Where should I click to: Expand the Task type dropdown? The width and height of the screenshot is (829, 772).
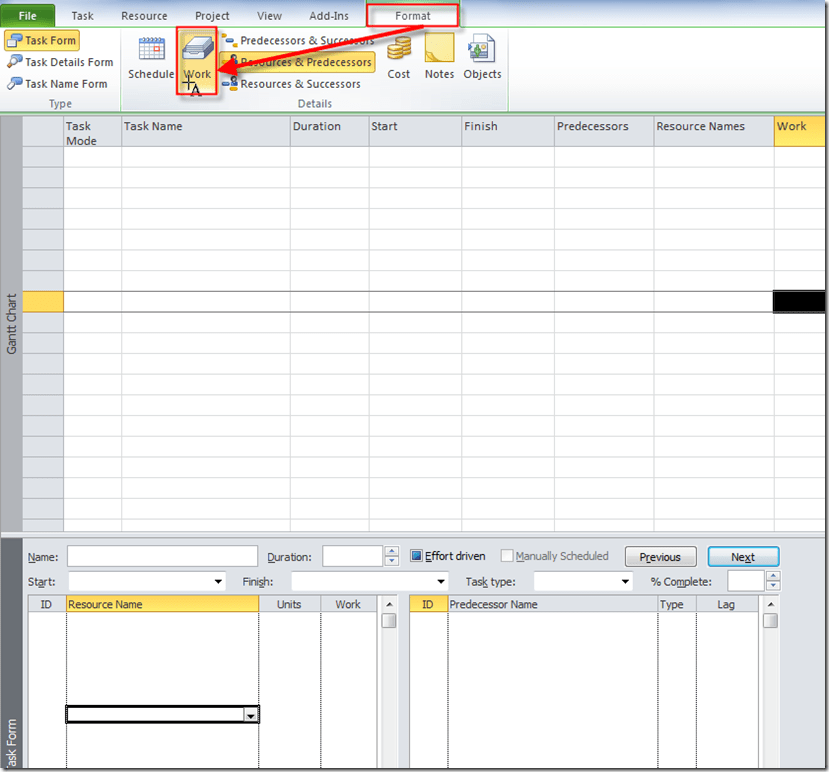pos(626,582)
